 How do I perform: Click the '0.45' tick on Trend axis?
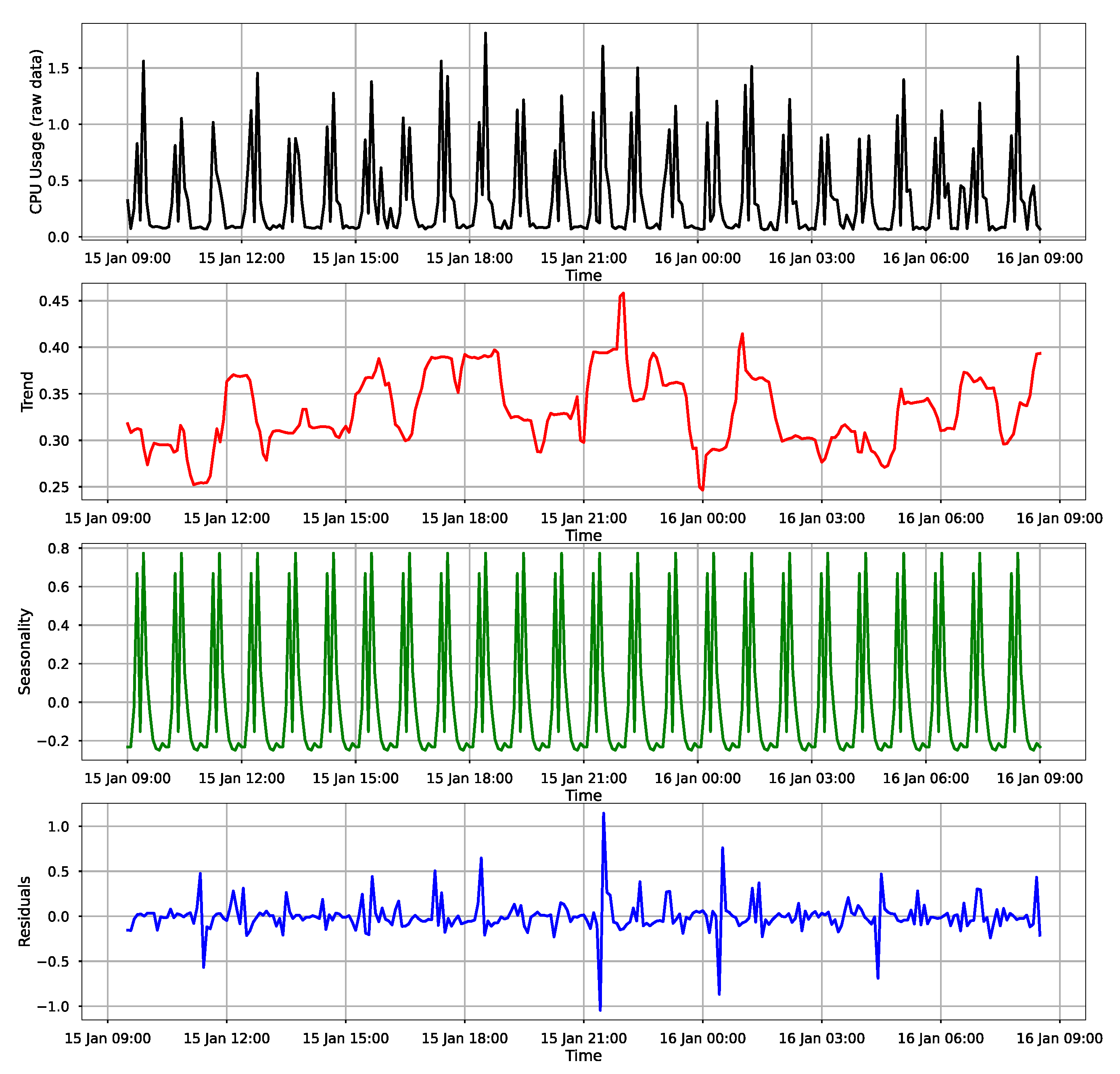click(x=54, y=301)
